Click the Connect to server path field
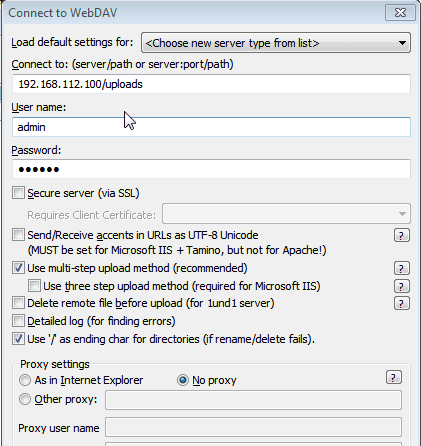The width and height of the screenshot is (421, 446). tap(211, 84)
